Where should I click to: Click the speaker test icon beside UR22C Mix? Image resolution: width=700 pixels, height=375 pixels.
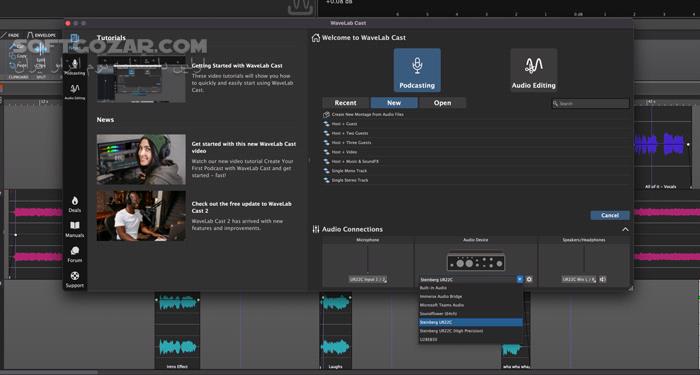coord(602,279)
